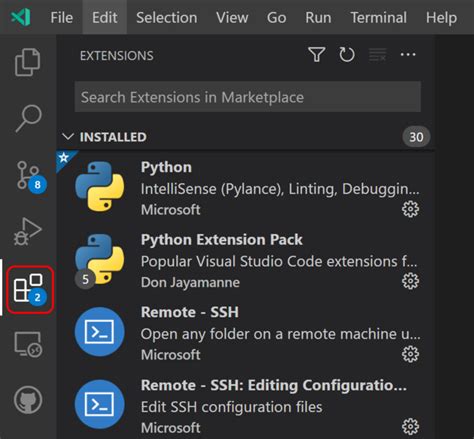Open manage gear for Python Extension Pack
The height and width of the screenshot is (439, 474).
(410, 281)
